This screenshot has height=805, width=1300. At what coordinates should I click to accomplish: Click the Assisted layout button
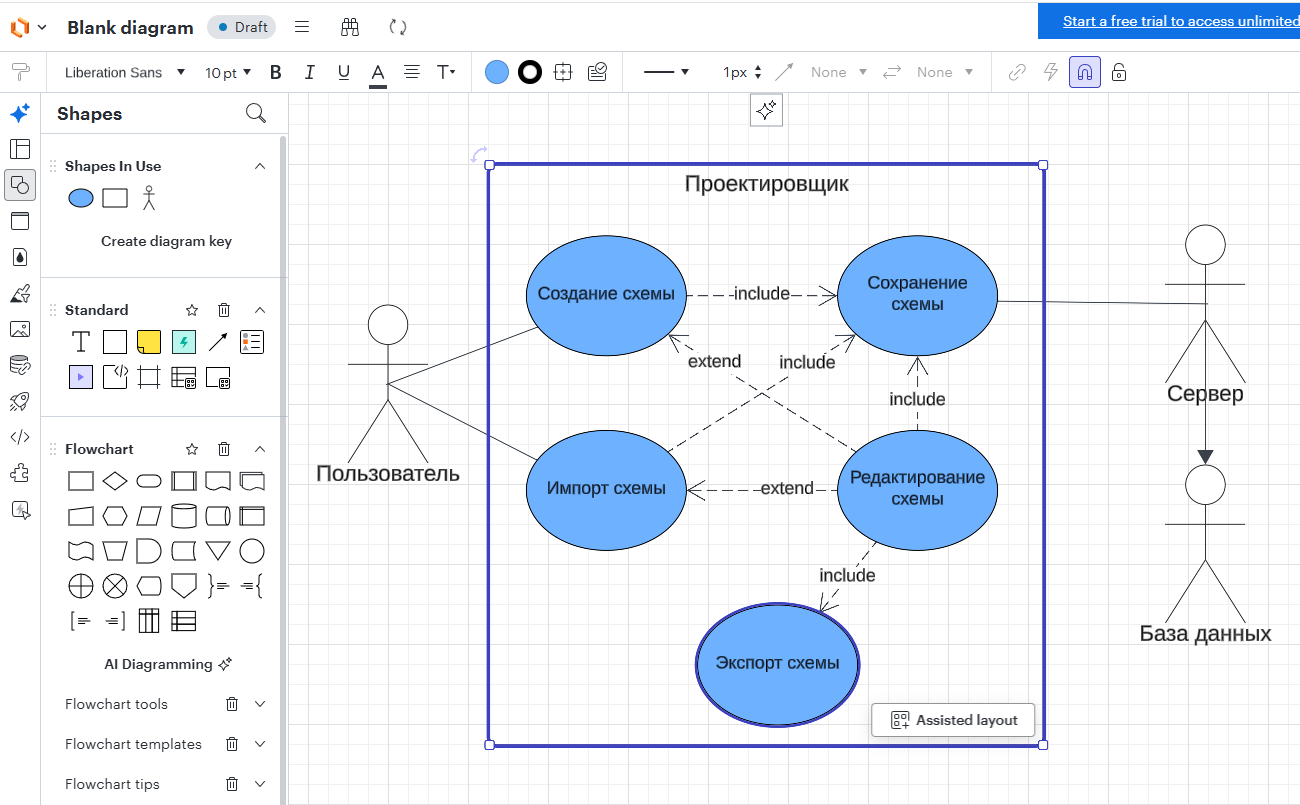click(x=953, y=720)
